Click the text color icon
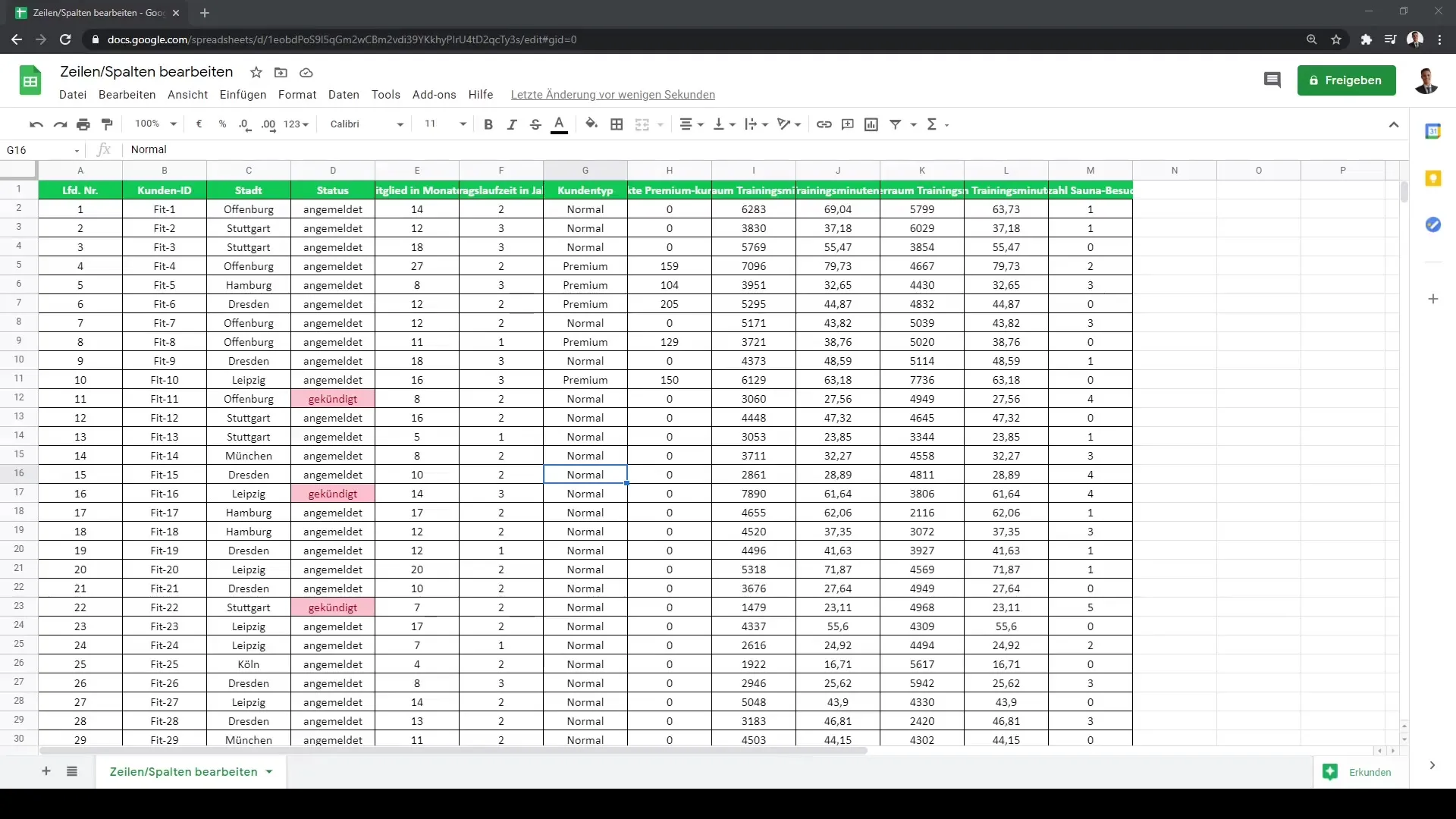This screenshot has height=819, width=1456. pyautogui.click(x=559, y=124)
